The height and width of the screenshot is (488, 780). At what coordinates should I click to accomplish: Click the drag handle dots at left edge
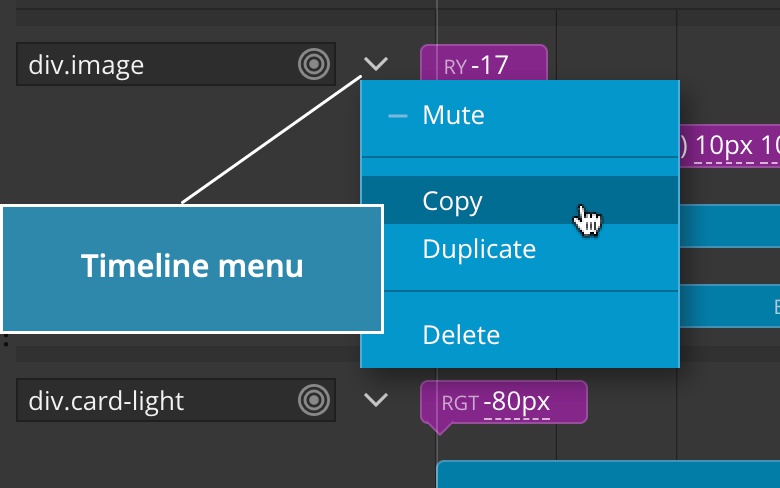(6, 340)
